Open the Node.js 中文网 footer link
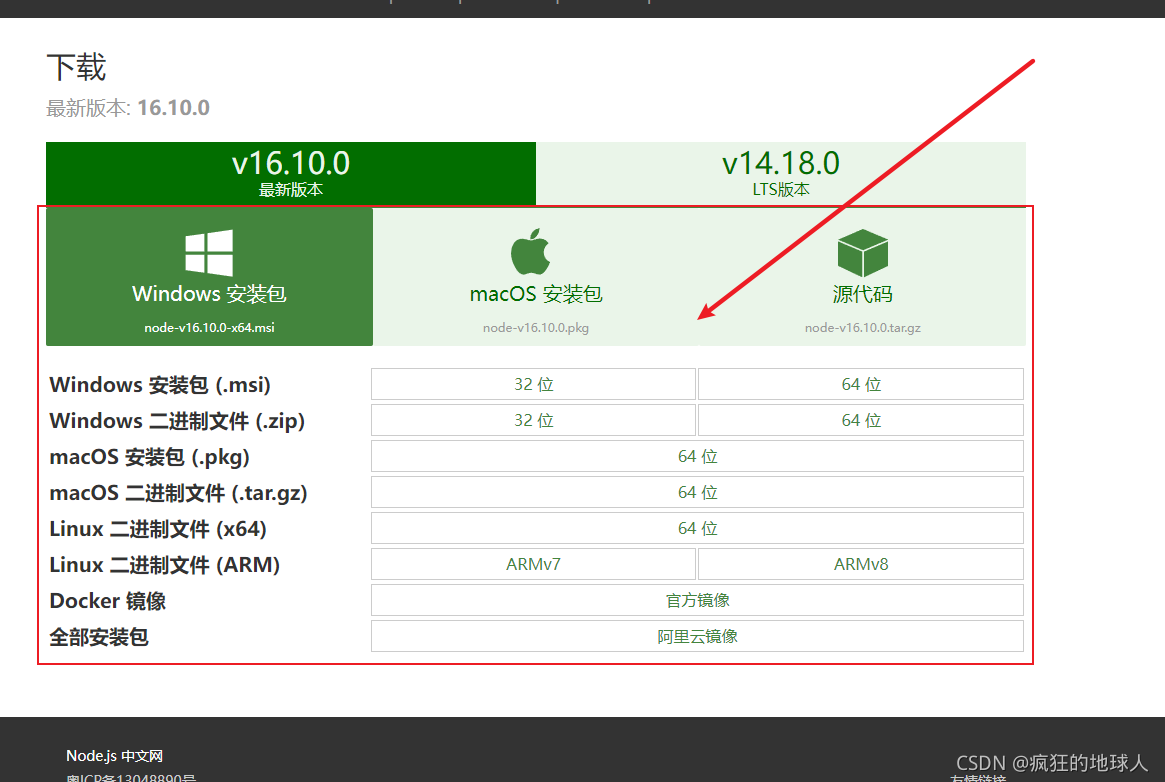 (x=114, y=756)
